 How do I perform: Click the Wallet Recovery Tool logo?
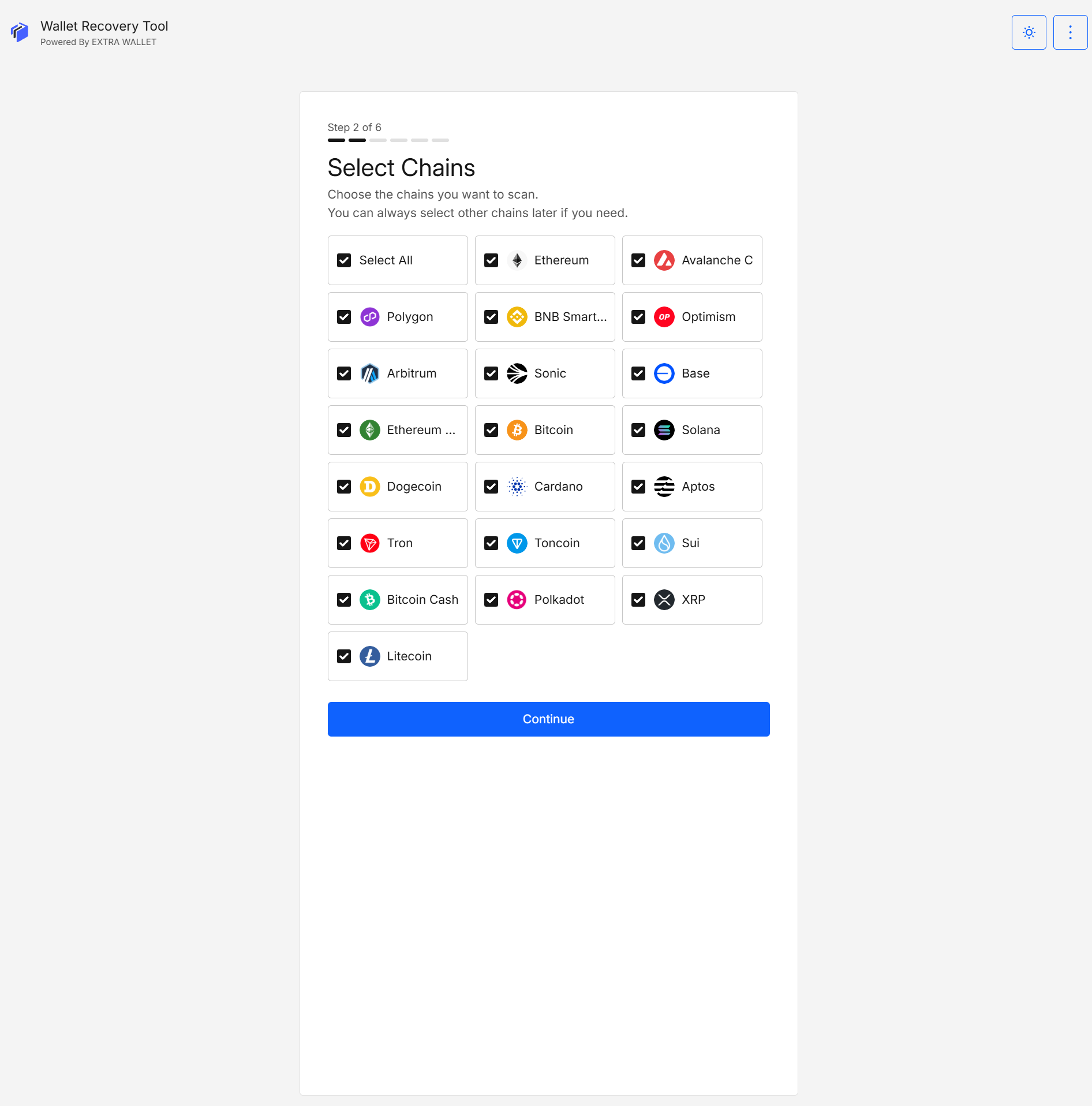20,32
